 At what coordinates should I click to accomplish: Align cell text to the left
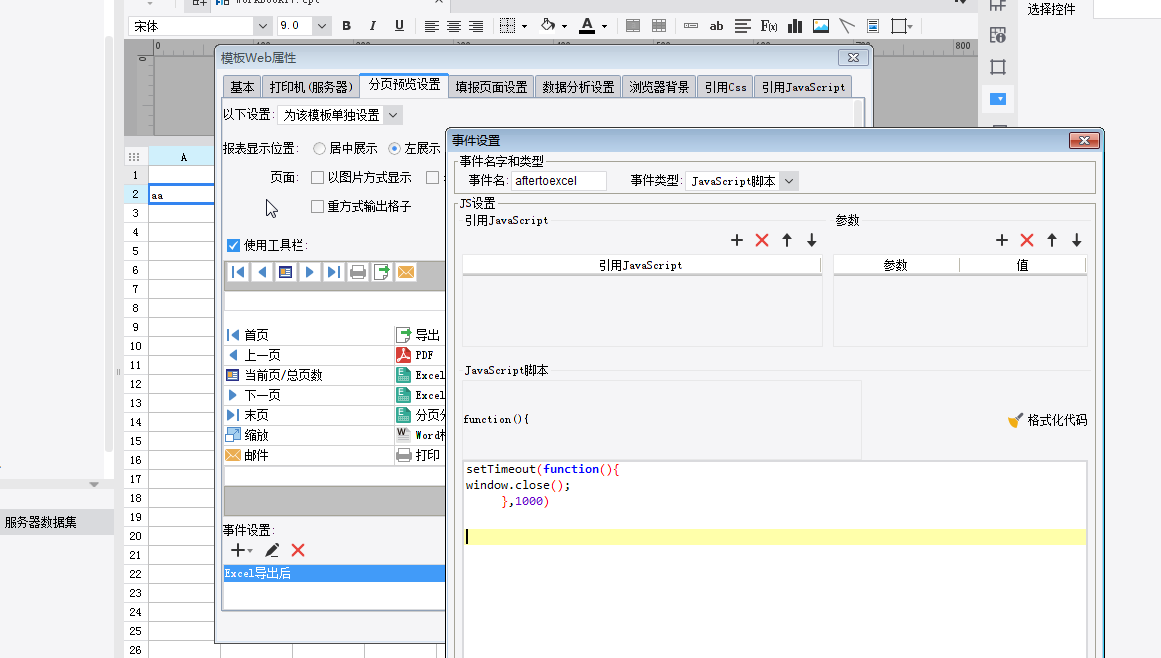[431, 26]
